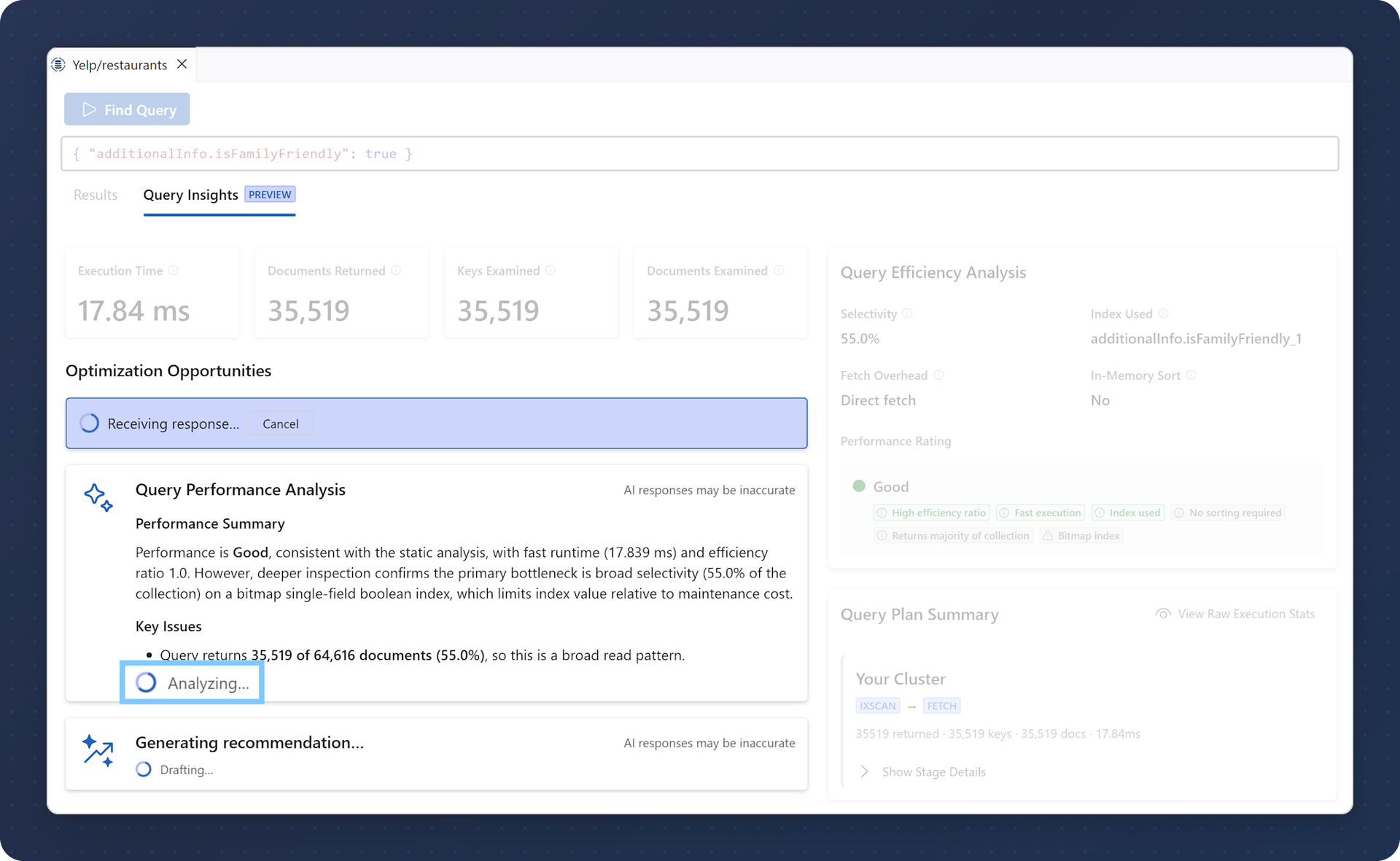Click the info icon beside Documents Returned
Viewport: 1400px width, 861px height.
pyautogui.click(x=396, y=270)
